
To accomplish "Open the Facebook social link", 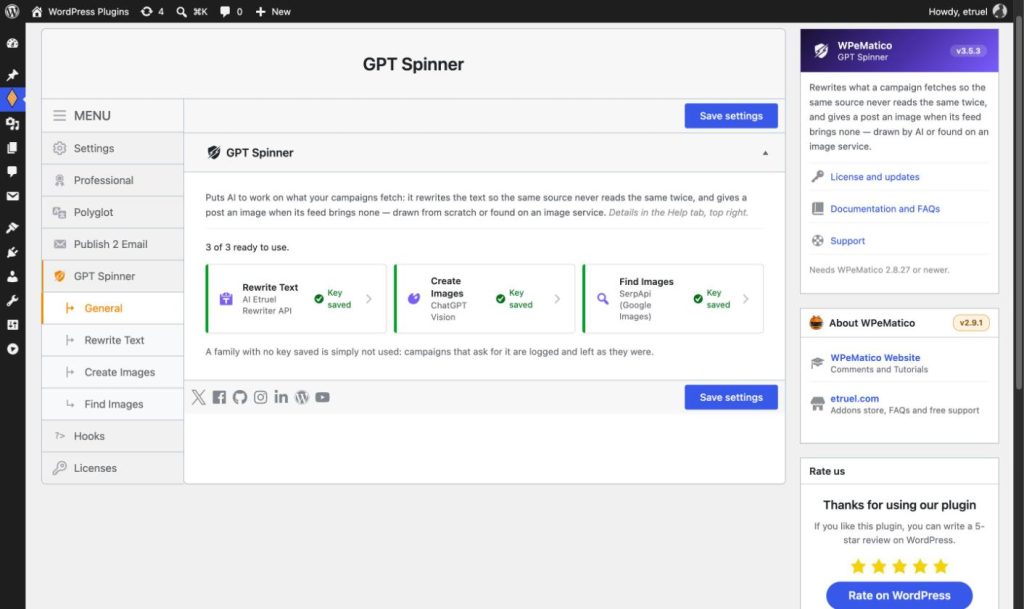I will [x=219, y=397].
